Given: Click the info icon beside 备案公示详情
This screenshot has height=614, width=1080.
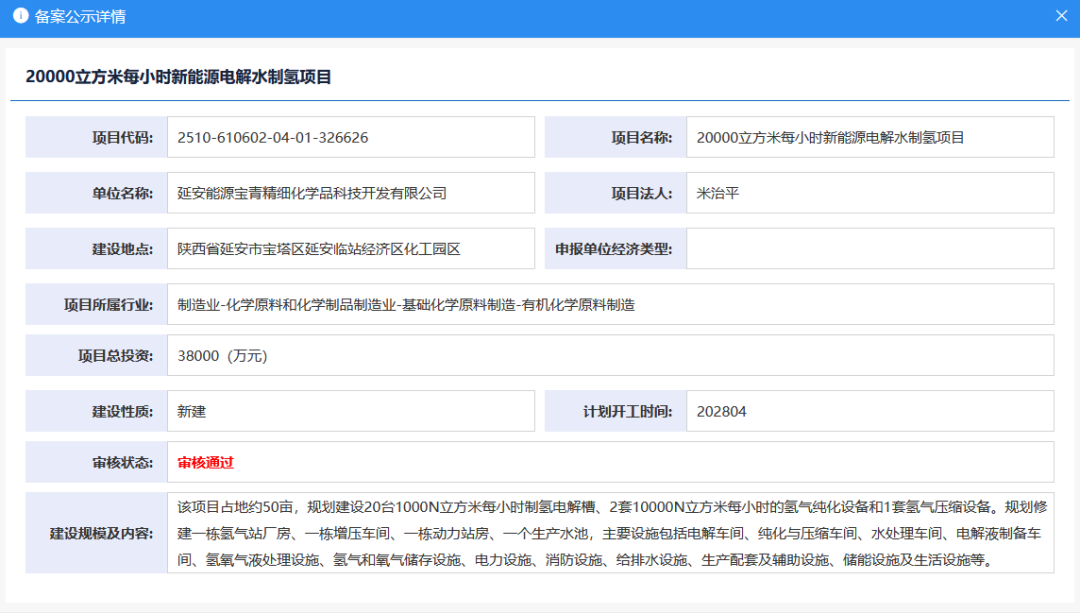Looking at the screenshot, I should [x=20, y=17].
